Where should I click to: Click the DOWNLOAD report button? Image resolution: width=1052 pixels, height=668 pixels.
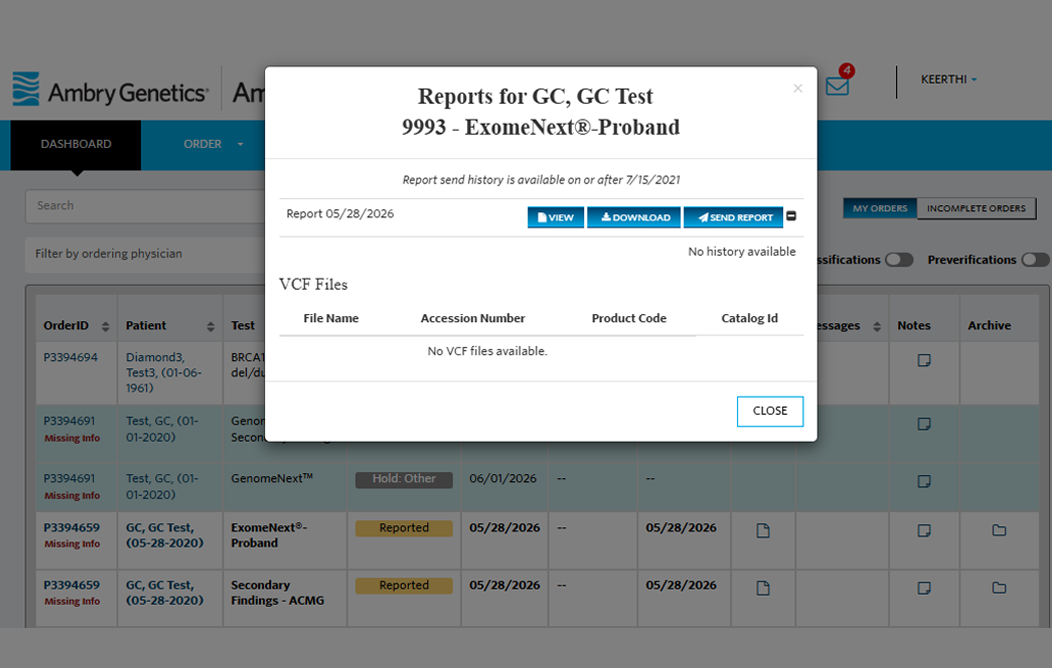[634, 217]
